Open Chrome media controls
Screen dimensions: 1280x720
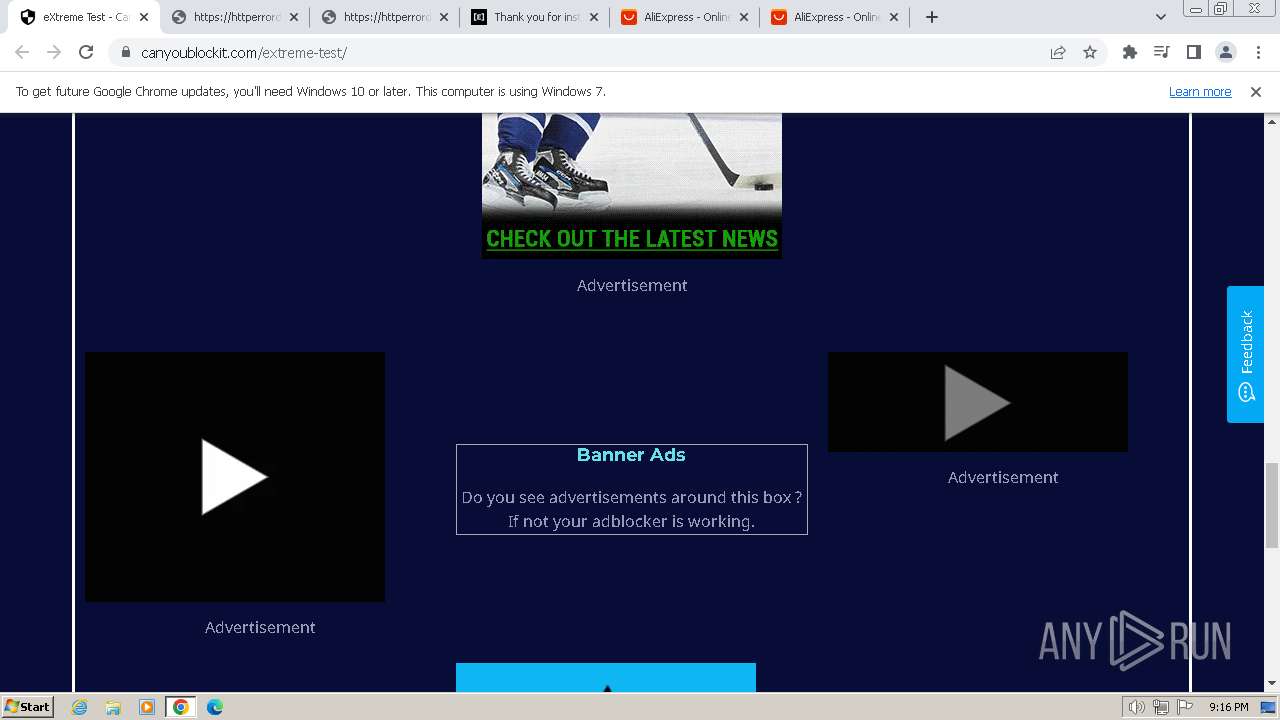point(1162,52)
